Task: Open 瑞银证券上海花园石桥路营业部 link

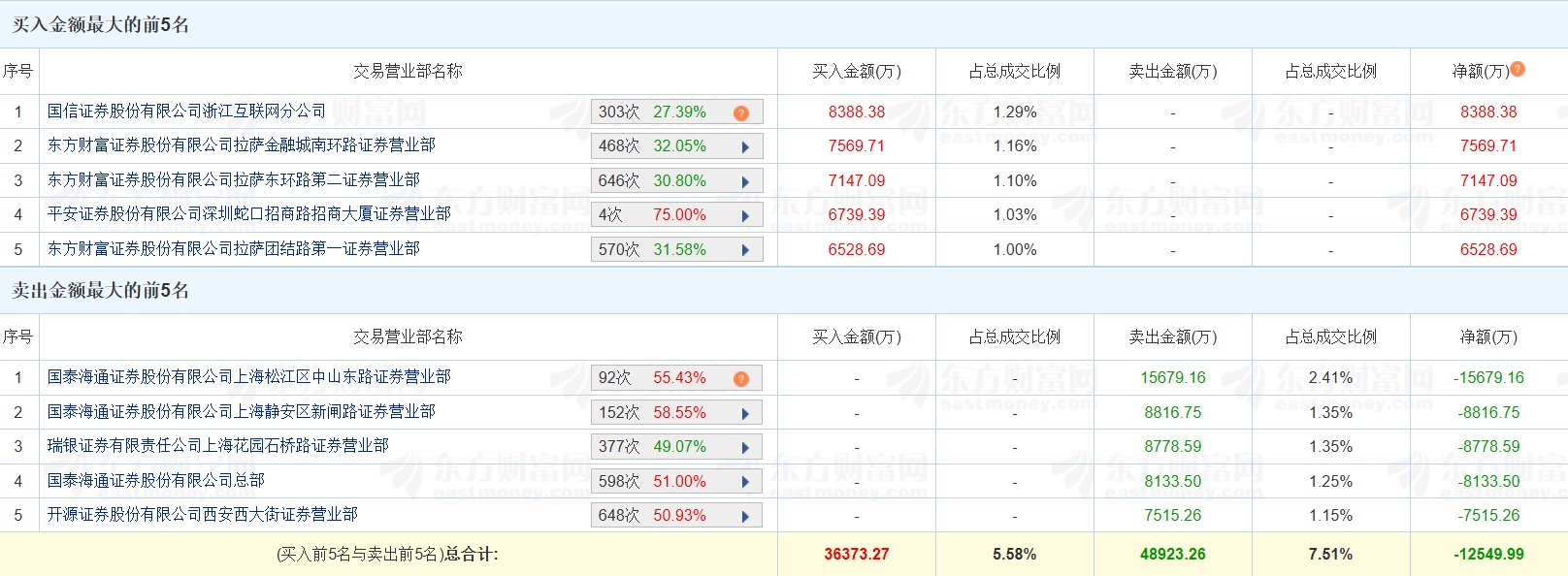Action: [x=217, y=446]
